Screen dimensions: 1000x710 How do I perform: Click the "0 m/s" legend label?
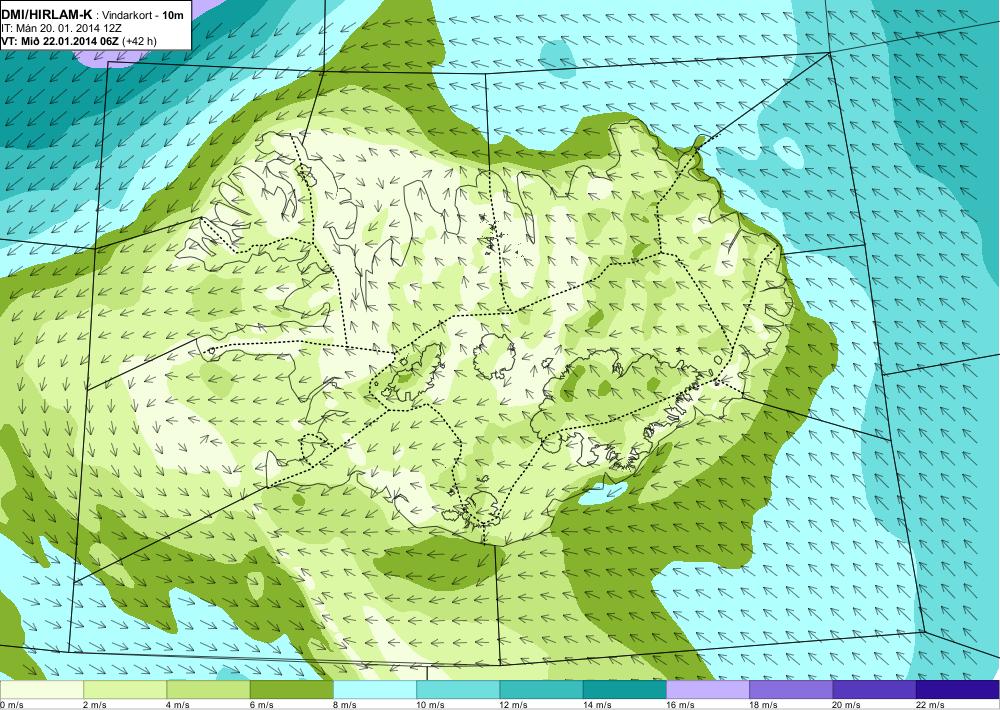12,705
